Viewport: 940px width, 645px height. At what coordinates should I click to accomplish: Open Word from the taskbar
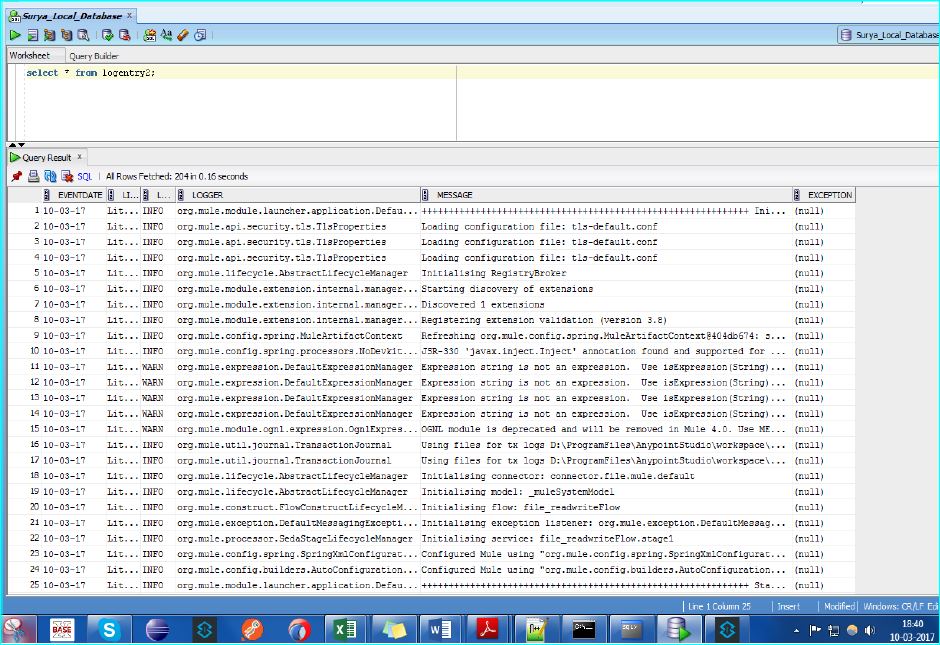coord(441,629)
